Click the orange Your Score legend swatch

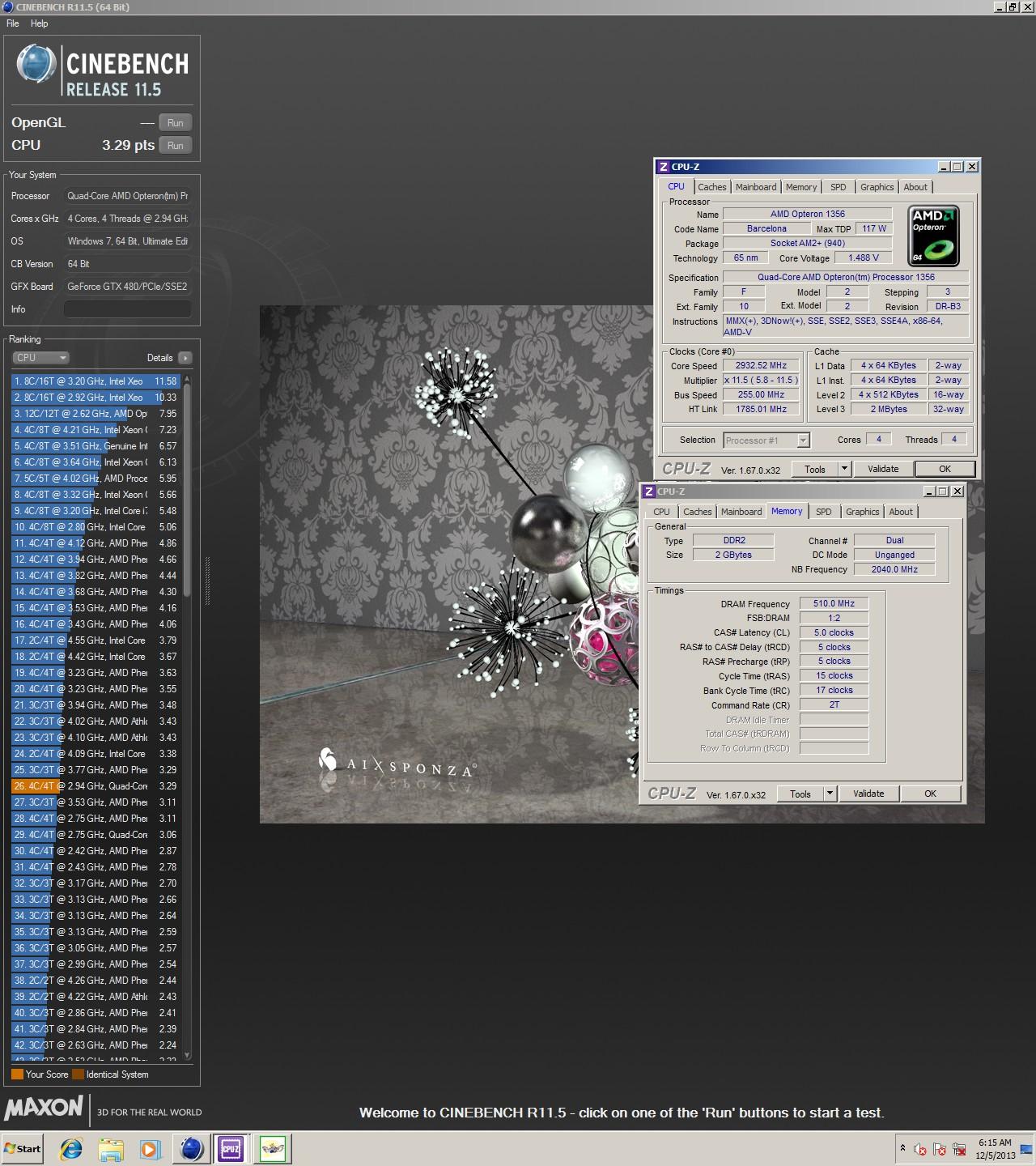tap(17, 1075)
